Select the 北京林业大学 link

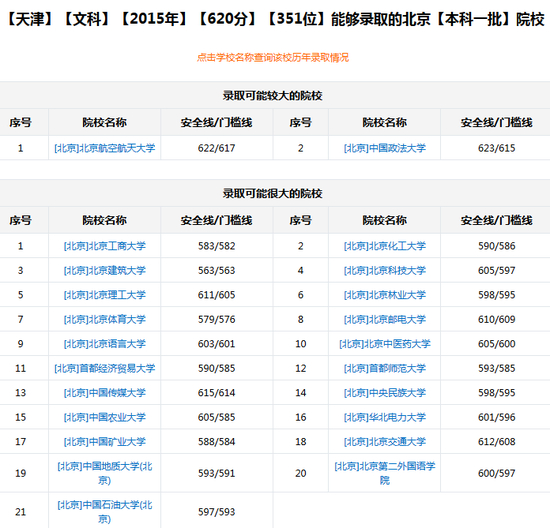[384, 295]
